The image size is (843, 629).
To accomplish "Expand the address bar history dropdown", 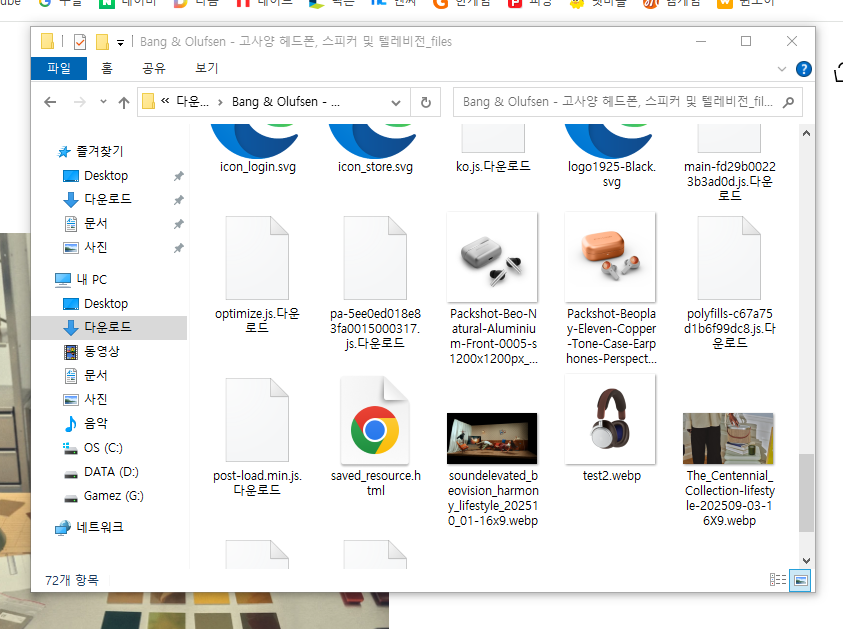I will coord(396,102).
